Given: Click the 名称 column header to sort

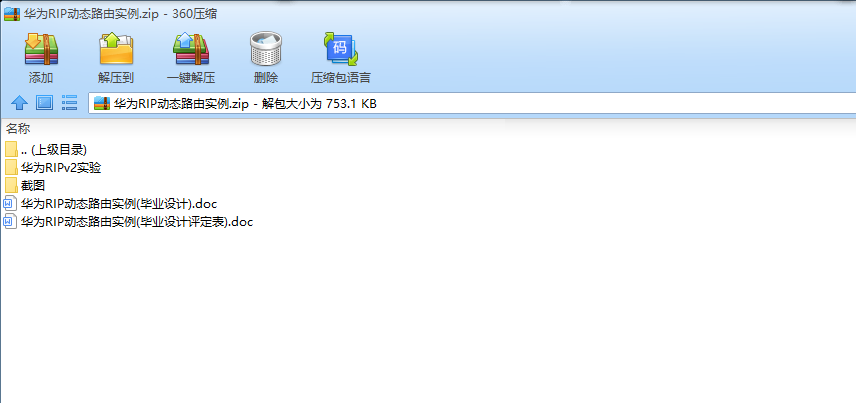Looking at the screenshot, I should point(18,129).
